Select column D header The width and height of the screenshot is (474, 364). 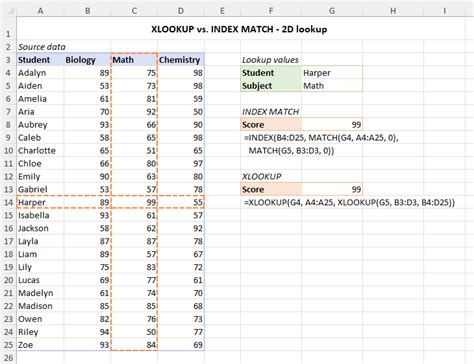click(181, 11)
